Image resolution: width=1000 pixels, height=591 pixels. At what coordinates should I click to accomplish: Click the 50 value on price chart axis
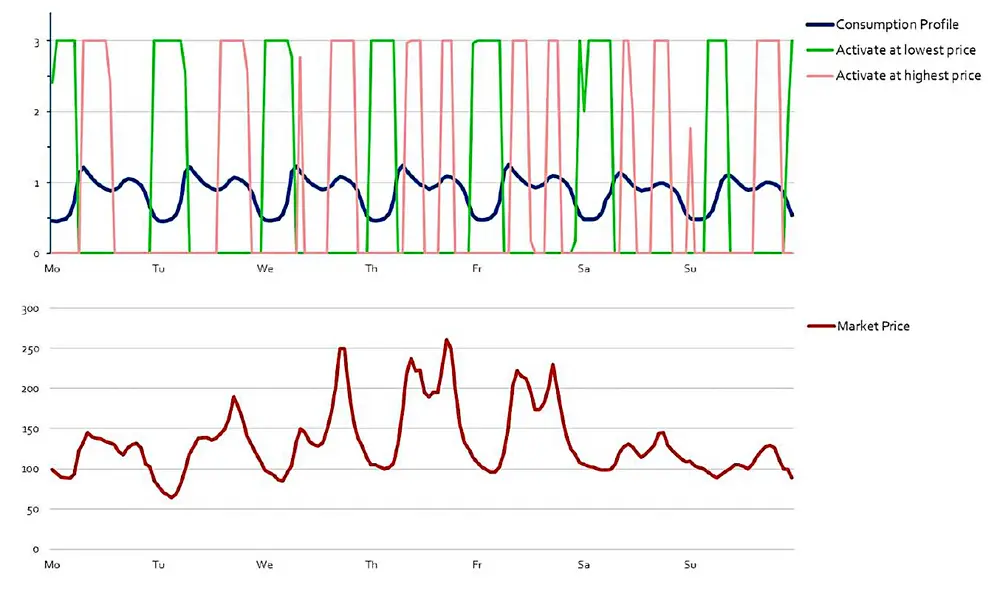pos(32,510)
